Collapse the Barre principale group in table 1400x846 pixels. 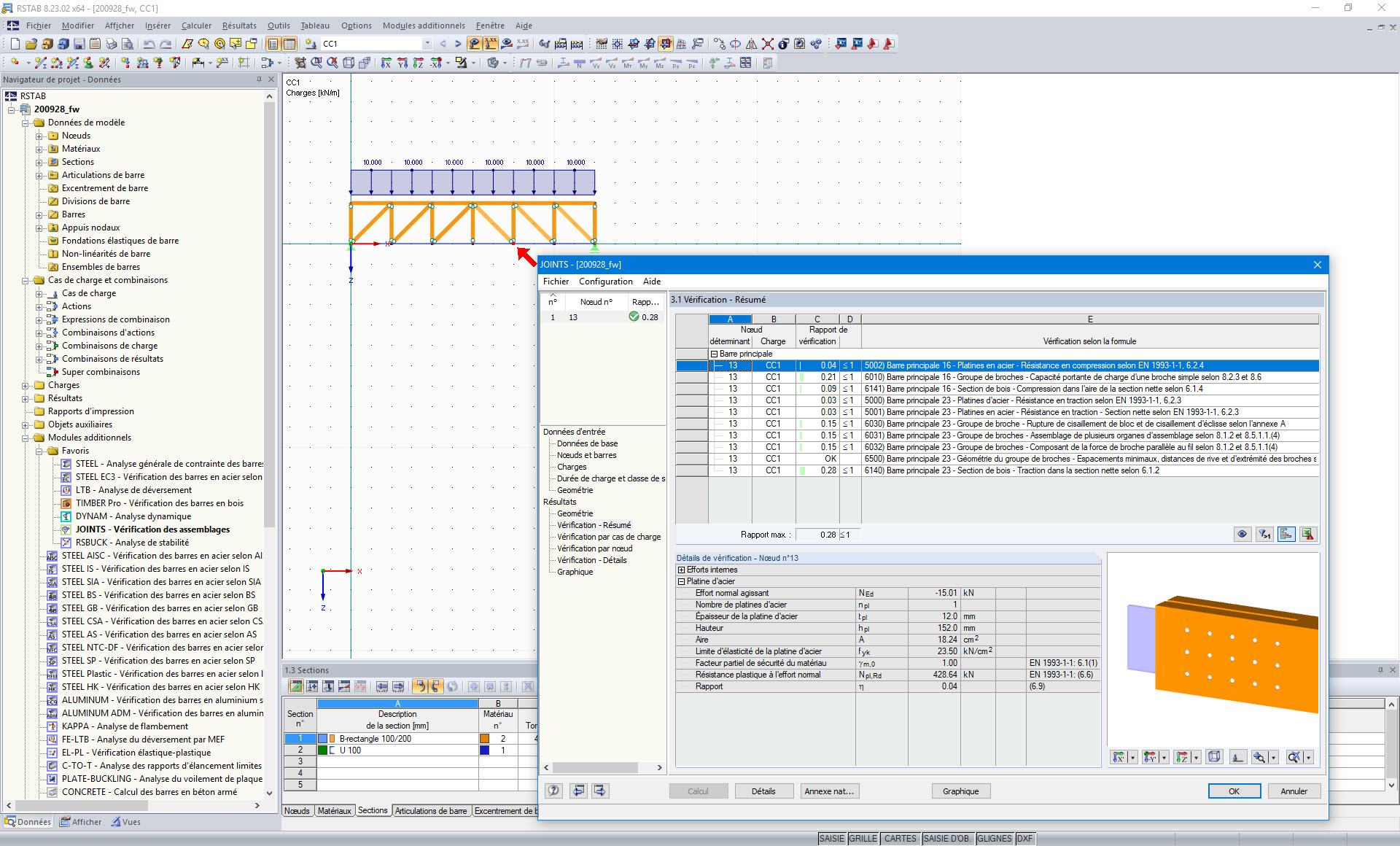[x=715, y=354]
